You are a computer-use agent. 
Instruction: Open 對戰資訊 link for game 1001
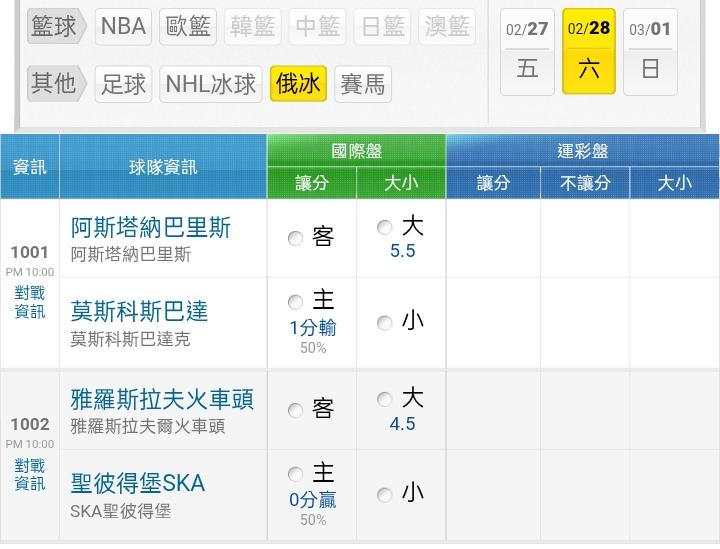(30, 302)
